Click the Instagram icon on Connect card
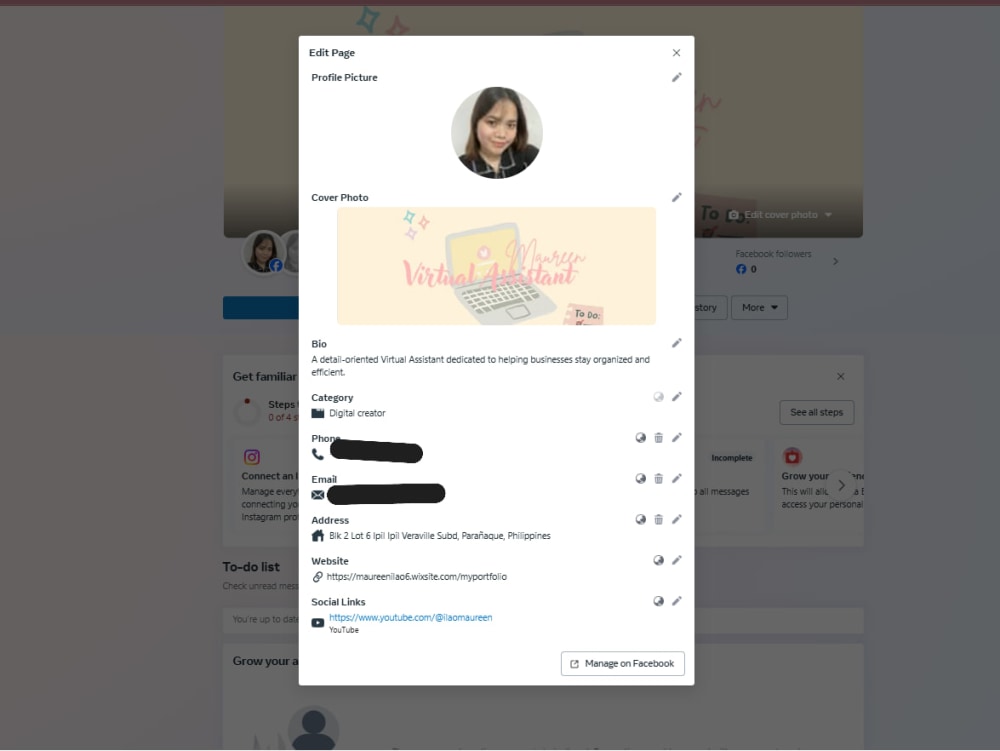The image size is (1000, 751). click(x=252, y=457)
